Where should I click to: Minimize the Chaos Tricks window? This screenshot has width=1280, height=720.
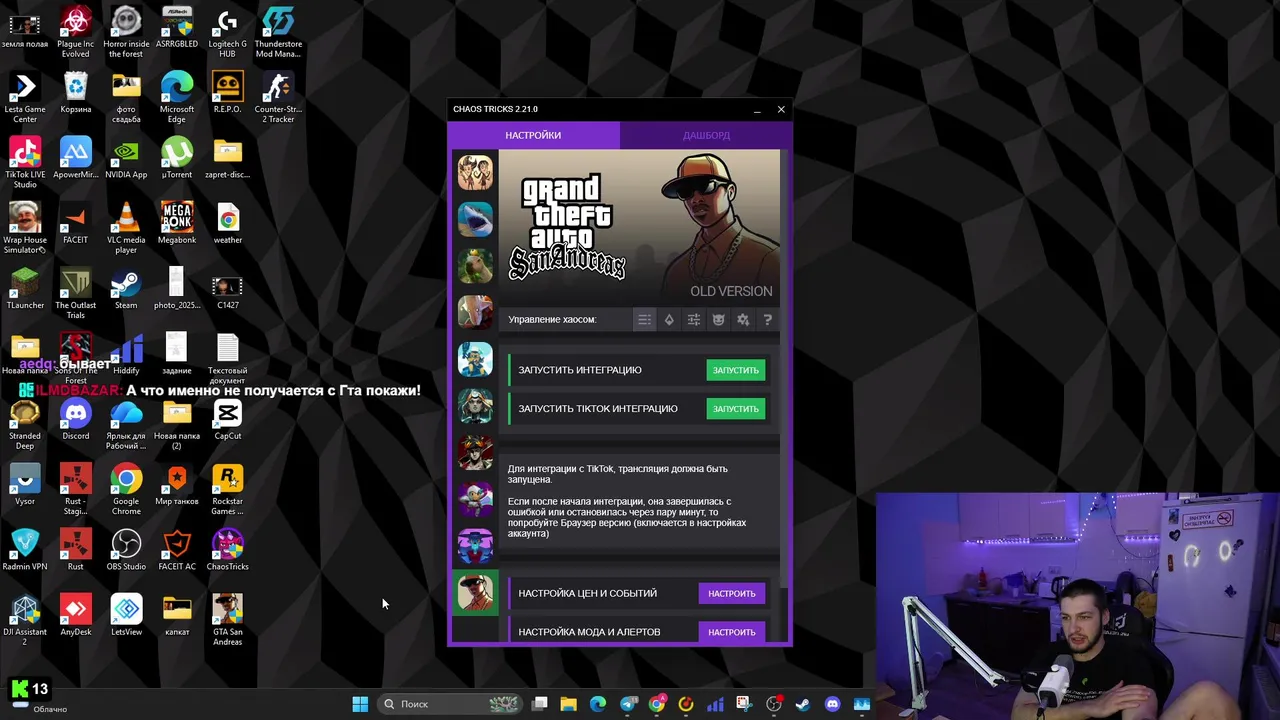757,109
